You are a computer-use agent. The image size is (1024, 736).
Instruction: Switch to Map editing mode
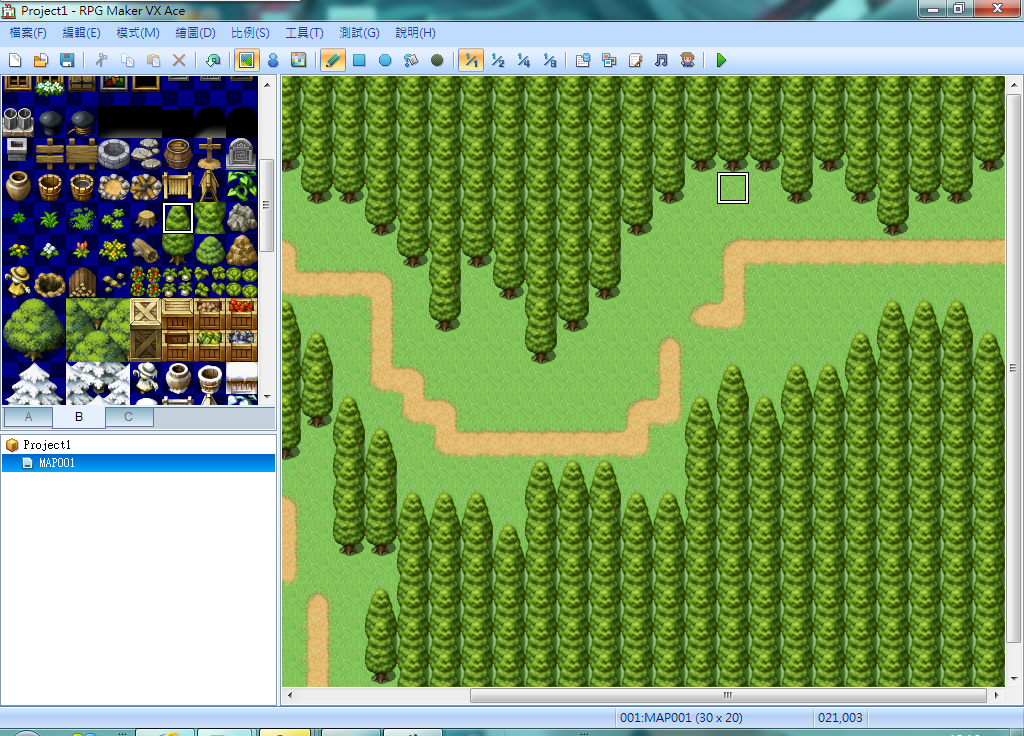pyautogui.click(x=246, y=61)
